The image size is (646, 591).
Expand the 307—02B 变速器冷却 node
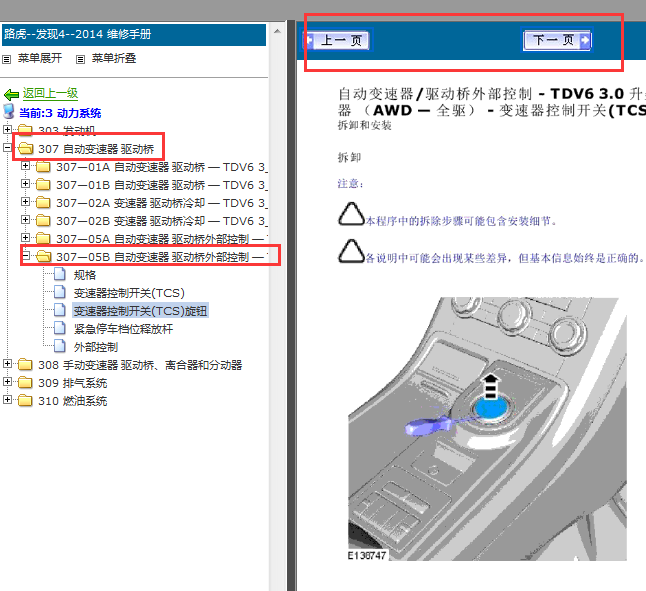point(25,220)
